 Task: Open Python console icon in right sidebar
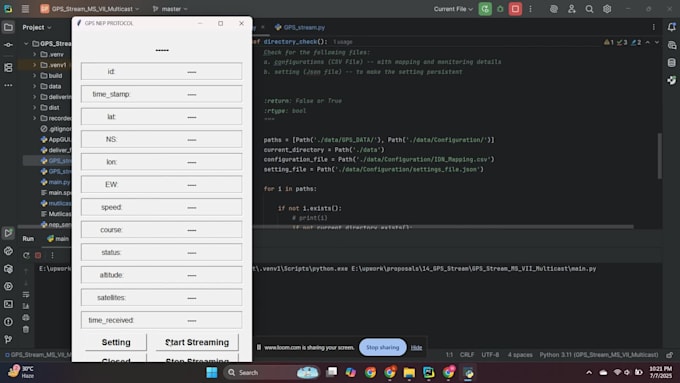click(671, 80)
